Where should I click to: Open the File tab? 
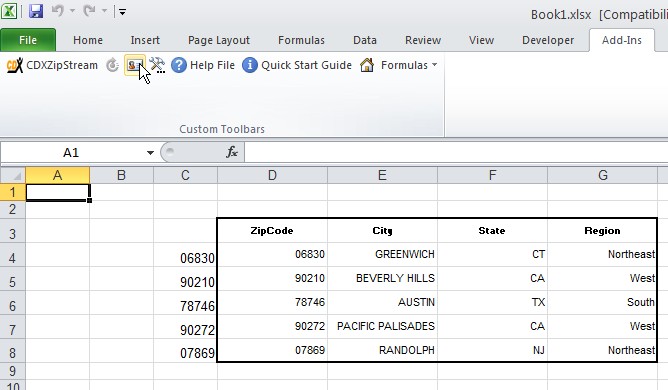pyautogui.click(x=28, y=40)
